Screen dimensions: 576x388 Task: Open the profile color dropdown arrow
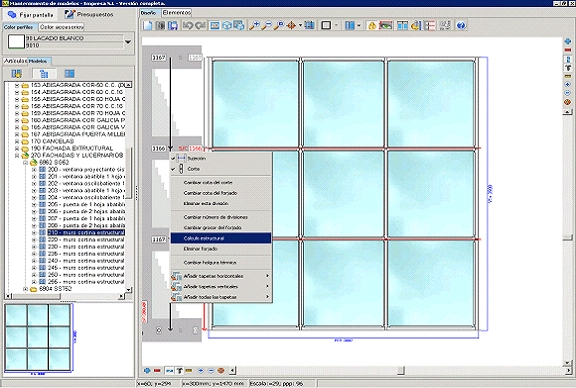(x=128, y=42)
